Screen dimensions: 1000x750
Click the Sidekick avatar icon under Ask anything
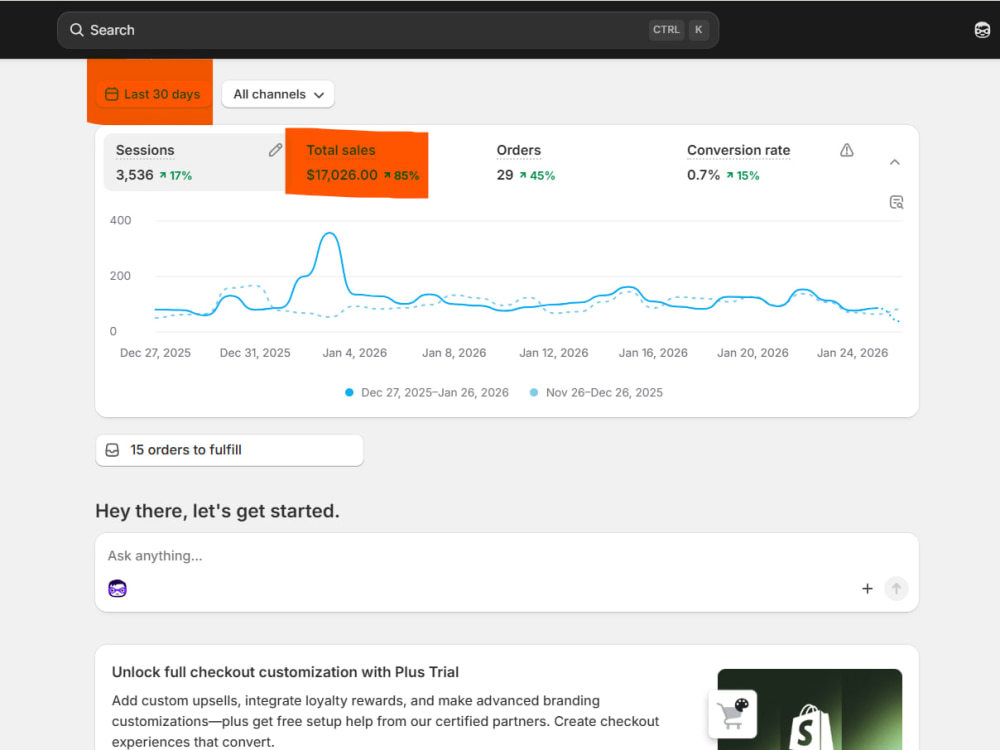(x=117, y=588)
